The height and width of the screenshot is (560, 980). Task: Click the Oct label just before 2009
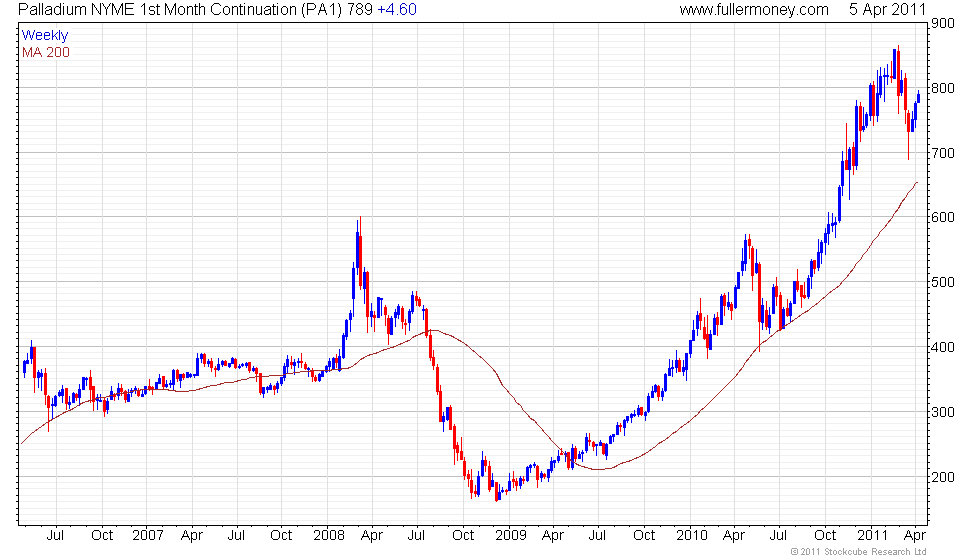[463, 536]
